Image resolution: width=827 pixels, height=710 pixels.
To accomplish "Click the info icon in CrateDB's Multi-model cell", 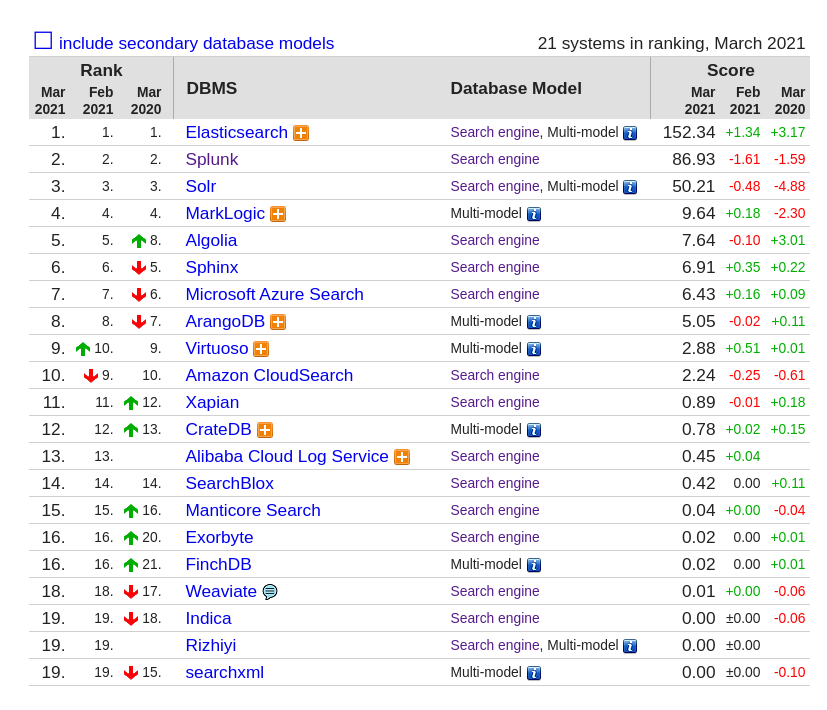I will [x=534, y=430].
